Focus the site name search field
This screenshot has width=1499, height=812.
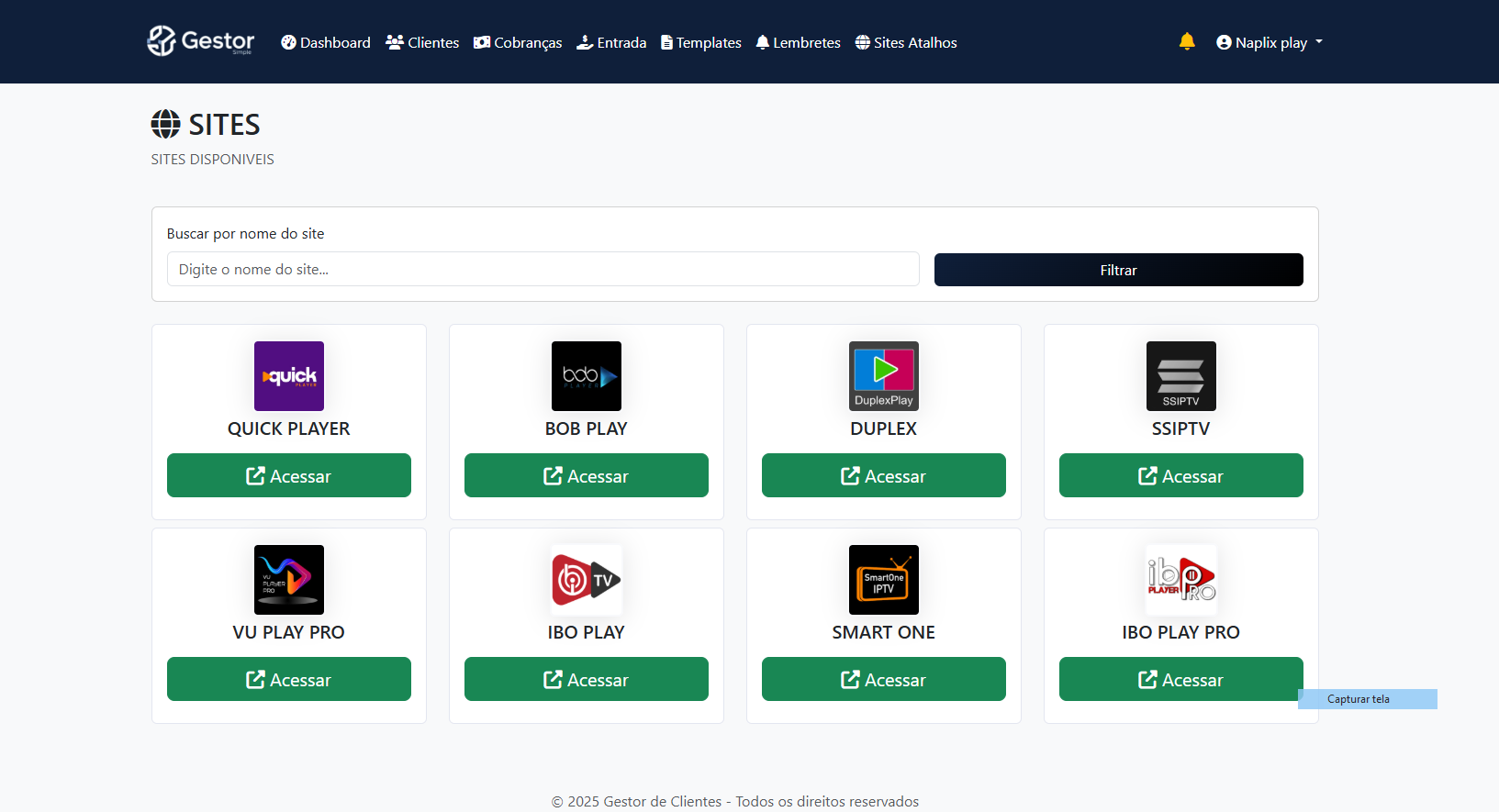click(543, 269)
